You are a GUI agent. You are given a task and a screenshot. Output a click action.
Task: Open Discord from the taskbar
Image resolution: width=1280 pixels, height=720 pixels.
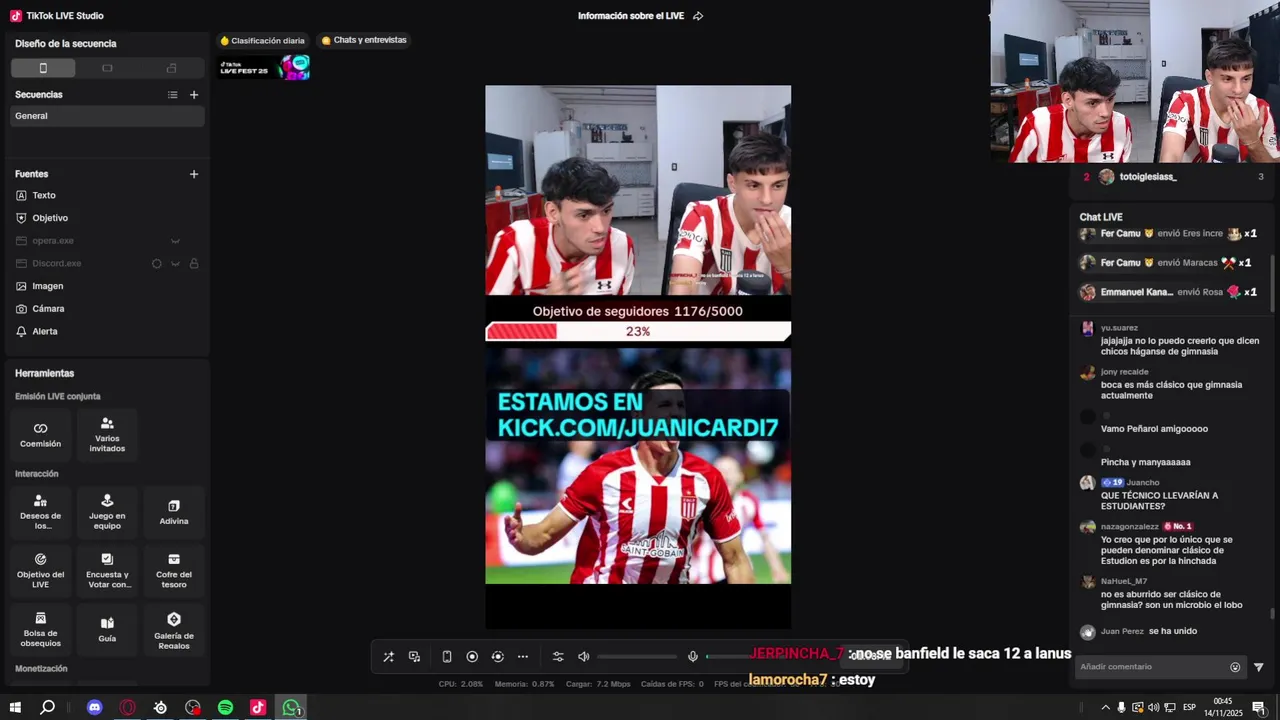(95, 707)
